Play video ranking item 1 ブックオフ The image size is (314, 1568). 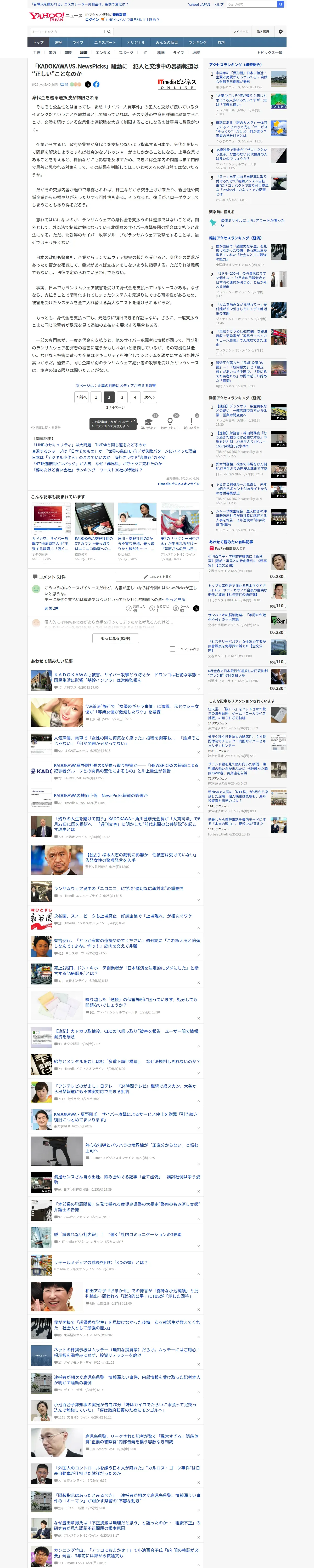click(279, 412)
